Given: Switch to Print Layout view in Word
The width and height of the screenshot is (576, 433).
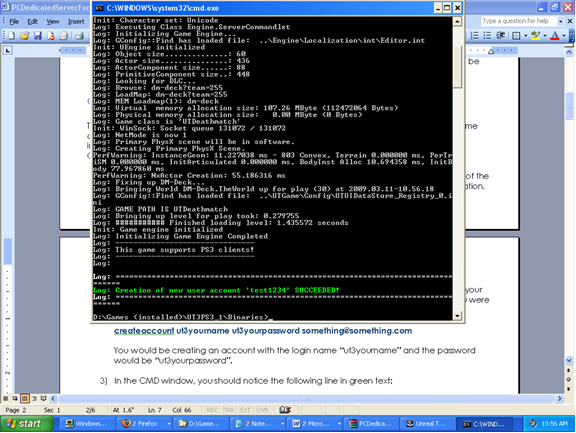Looking at the screenshot, I should pos(25,398).
